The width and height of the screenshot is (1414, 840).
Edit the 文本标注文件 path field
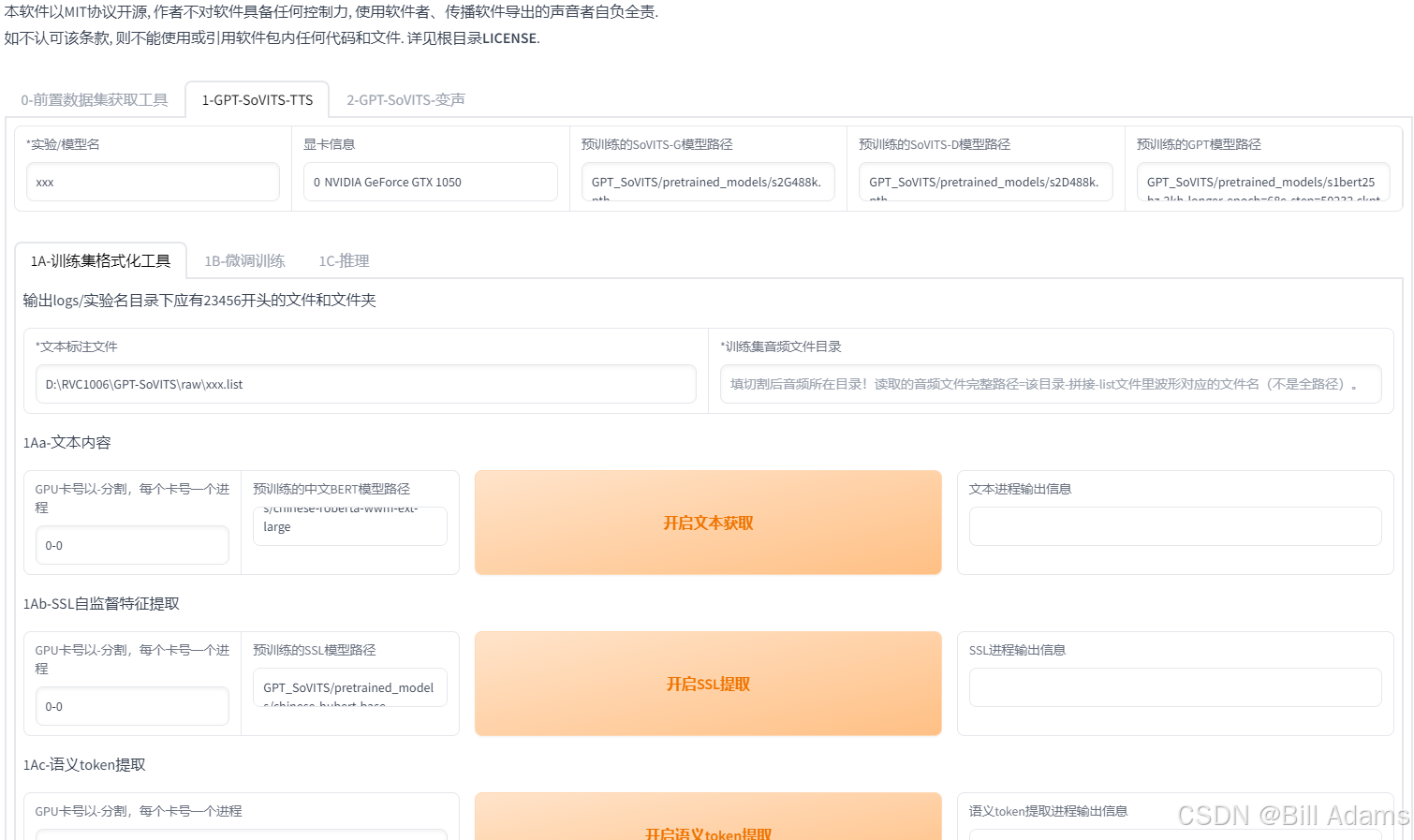pyautogui.click(x=365, y=384)
